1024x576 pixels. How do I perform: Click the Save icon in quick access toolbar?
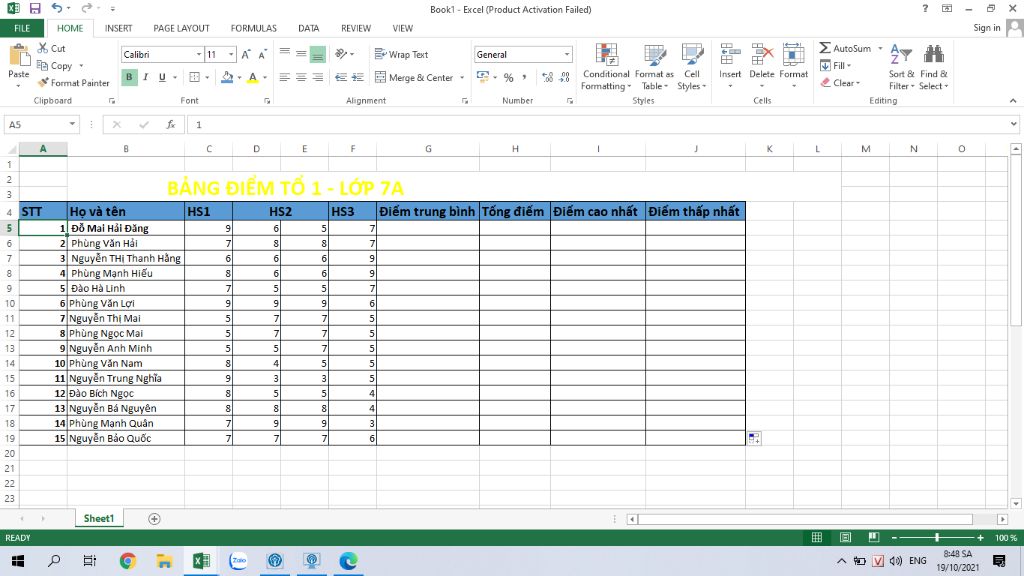click(x=35, y=8)
